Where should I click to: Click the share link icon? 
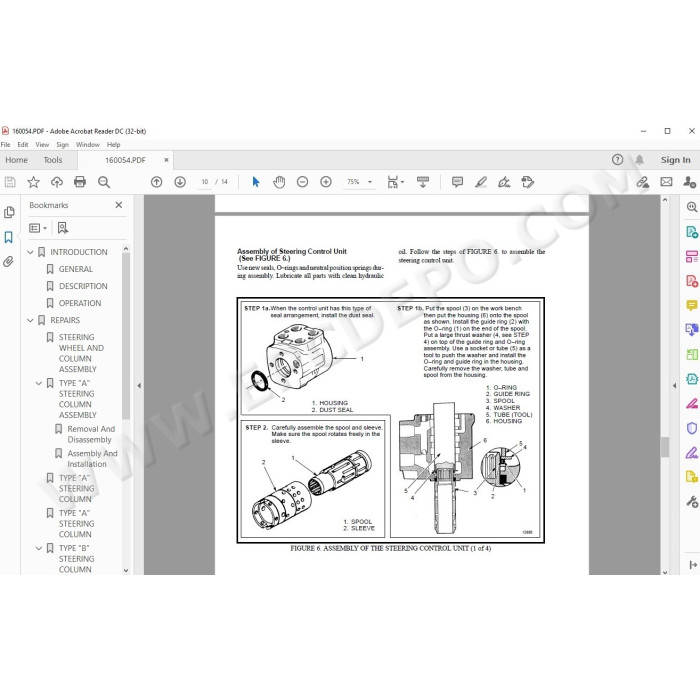[x=643, y=182]
